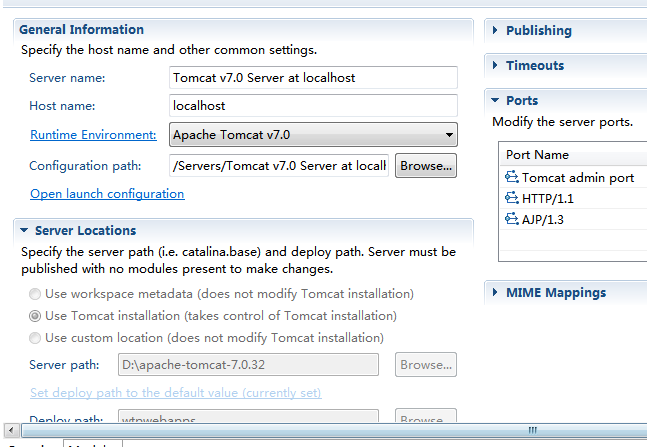Click the HTTP/1.1 port icon
Viewport: 647px width, 447px height.
click(512, 198)
